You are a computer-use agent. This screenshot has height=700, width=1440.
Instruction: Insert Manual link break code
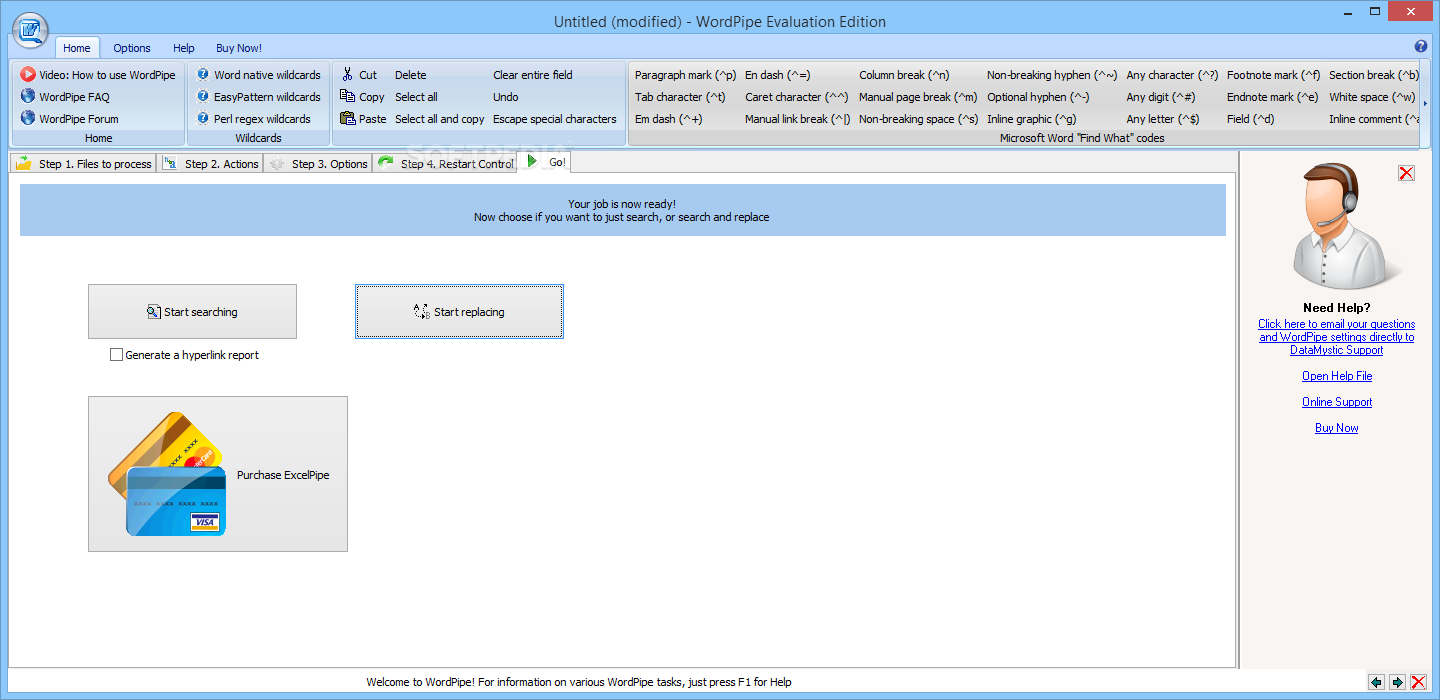[797, 119]
